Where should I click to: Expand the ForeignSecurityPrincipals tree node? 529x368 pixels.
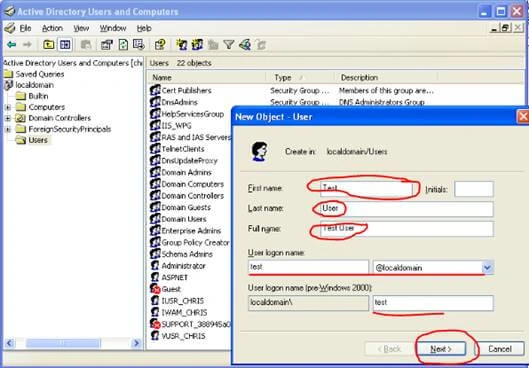[x=8, y=129]
